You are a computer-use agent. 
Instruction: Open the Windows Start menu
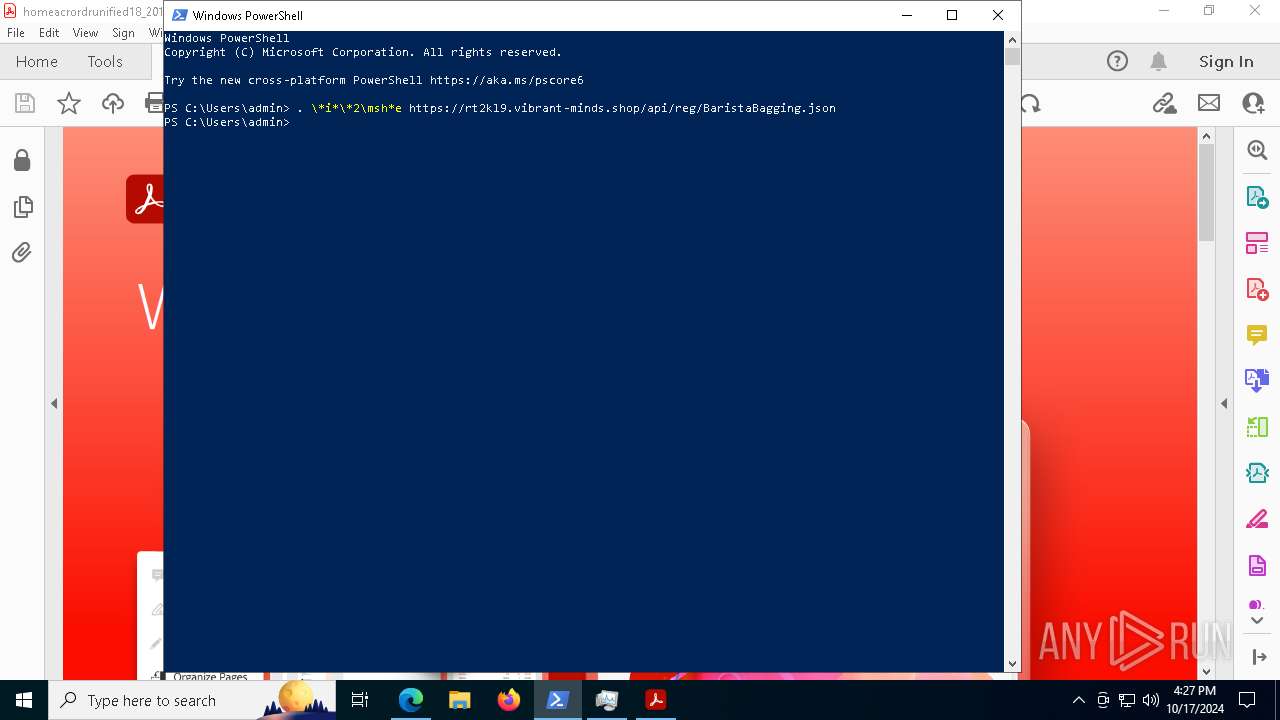[24, 700]
